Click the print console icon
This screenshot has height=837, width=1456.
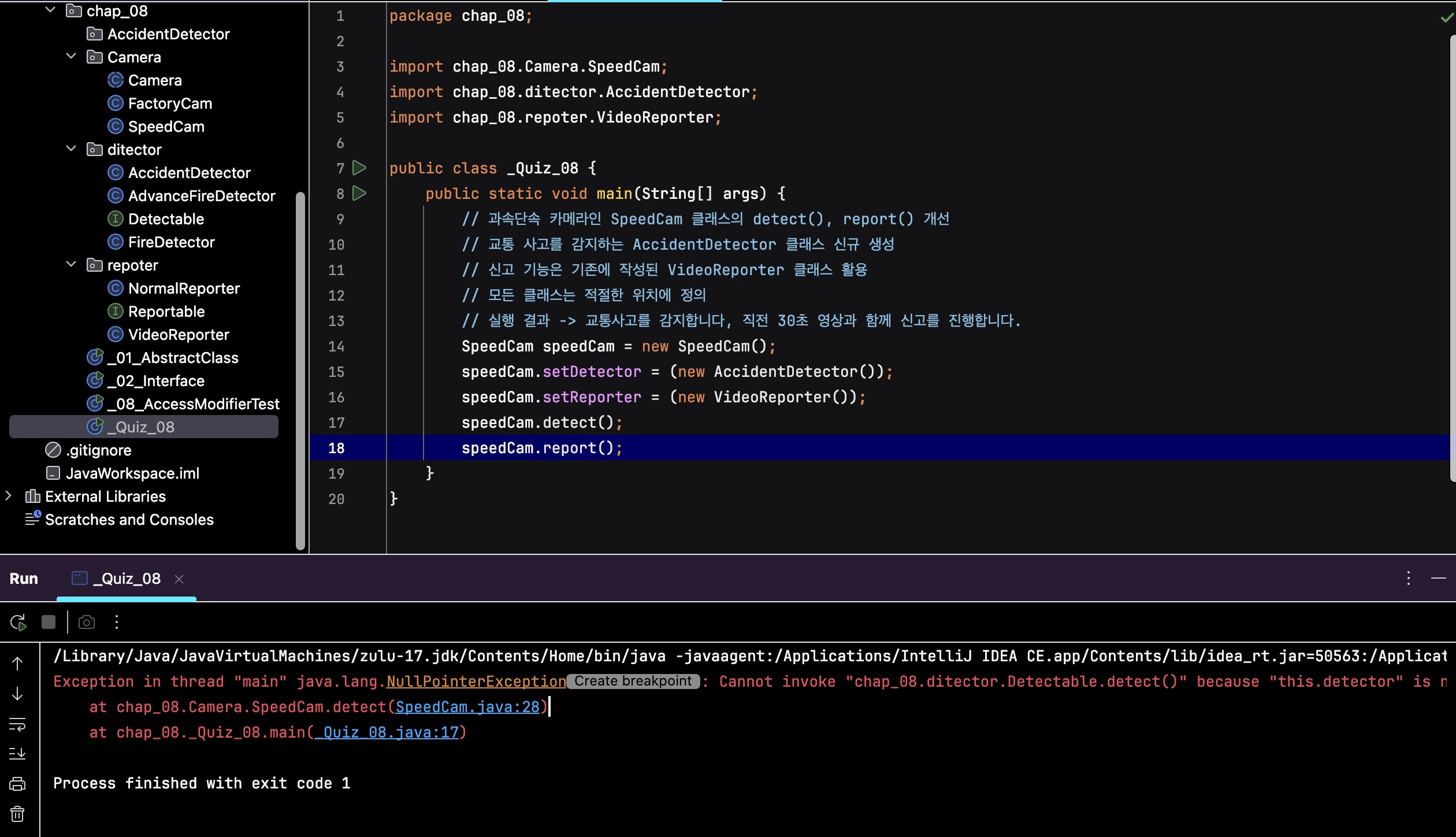tap(17, 784)
